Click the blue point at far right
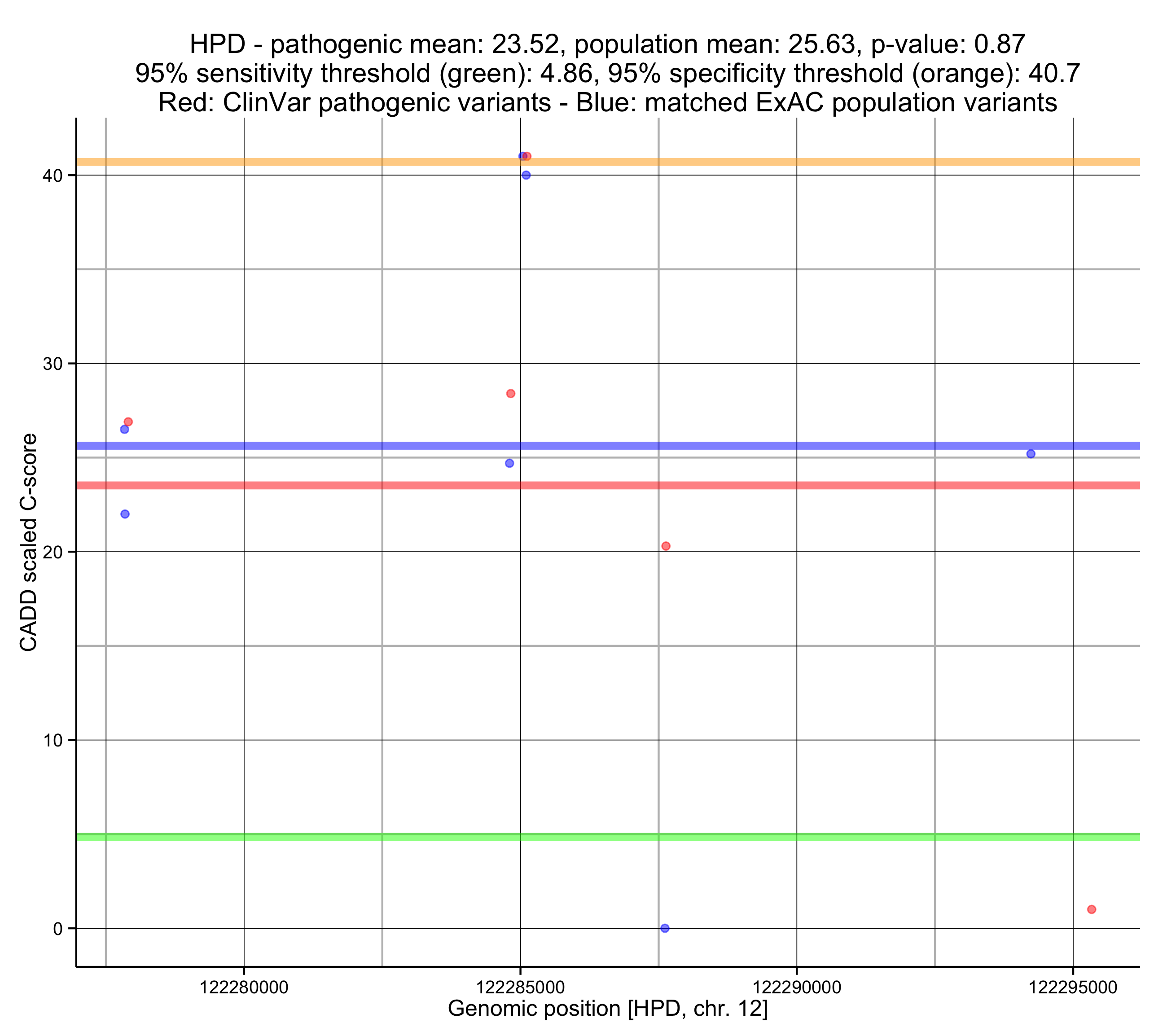Image resolution: width=1167 pixels, height=1036 pixels. [1031, 454]
